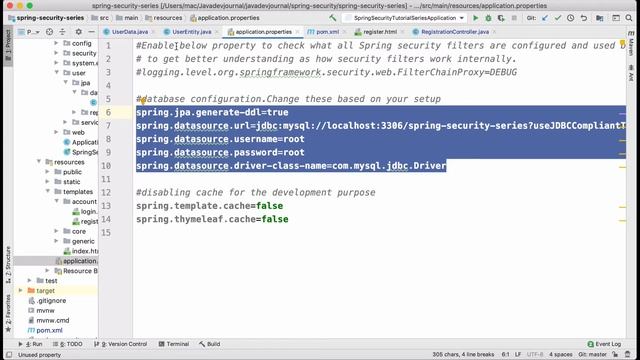Hide the Project panel with minus icon

tap(91, 32)
